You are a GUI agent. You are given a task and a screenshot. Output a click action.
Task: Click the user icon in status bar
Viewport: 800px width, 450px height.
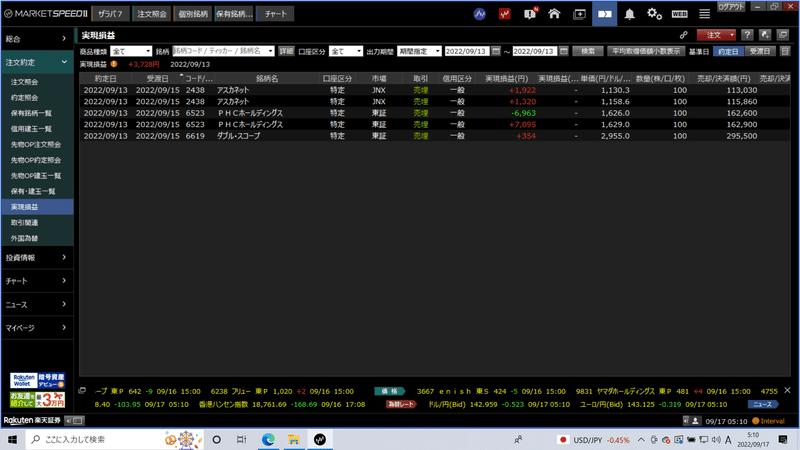coord(695,421)
